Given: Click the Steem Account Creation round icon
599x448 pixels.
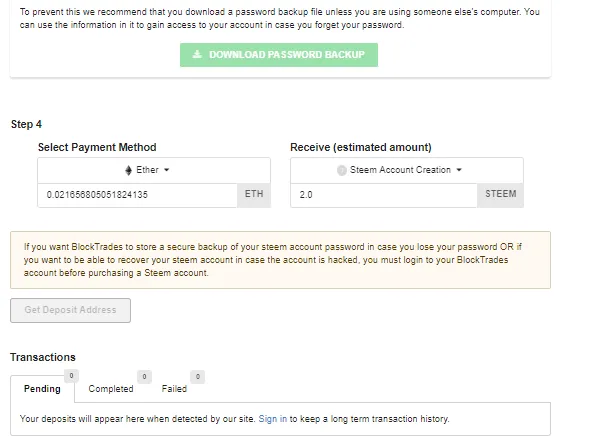Looking at the screenshot, I should (x=342, y=170).
